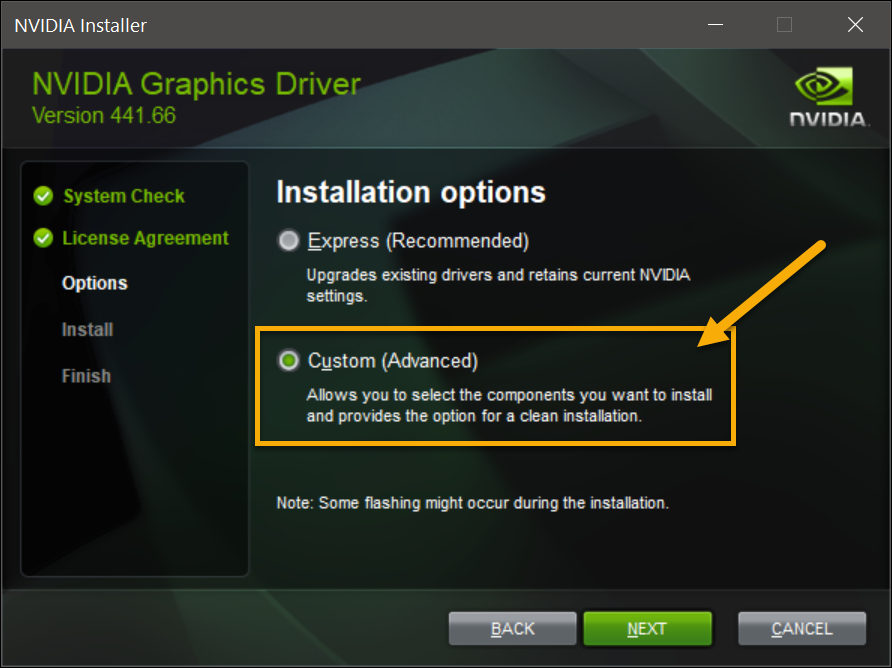The image size is (892, 668).
Task: Click 'Note: Some flashing might occur' text
Action: 473,503
